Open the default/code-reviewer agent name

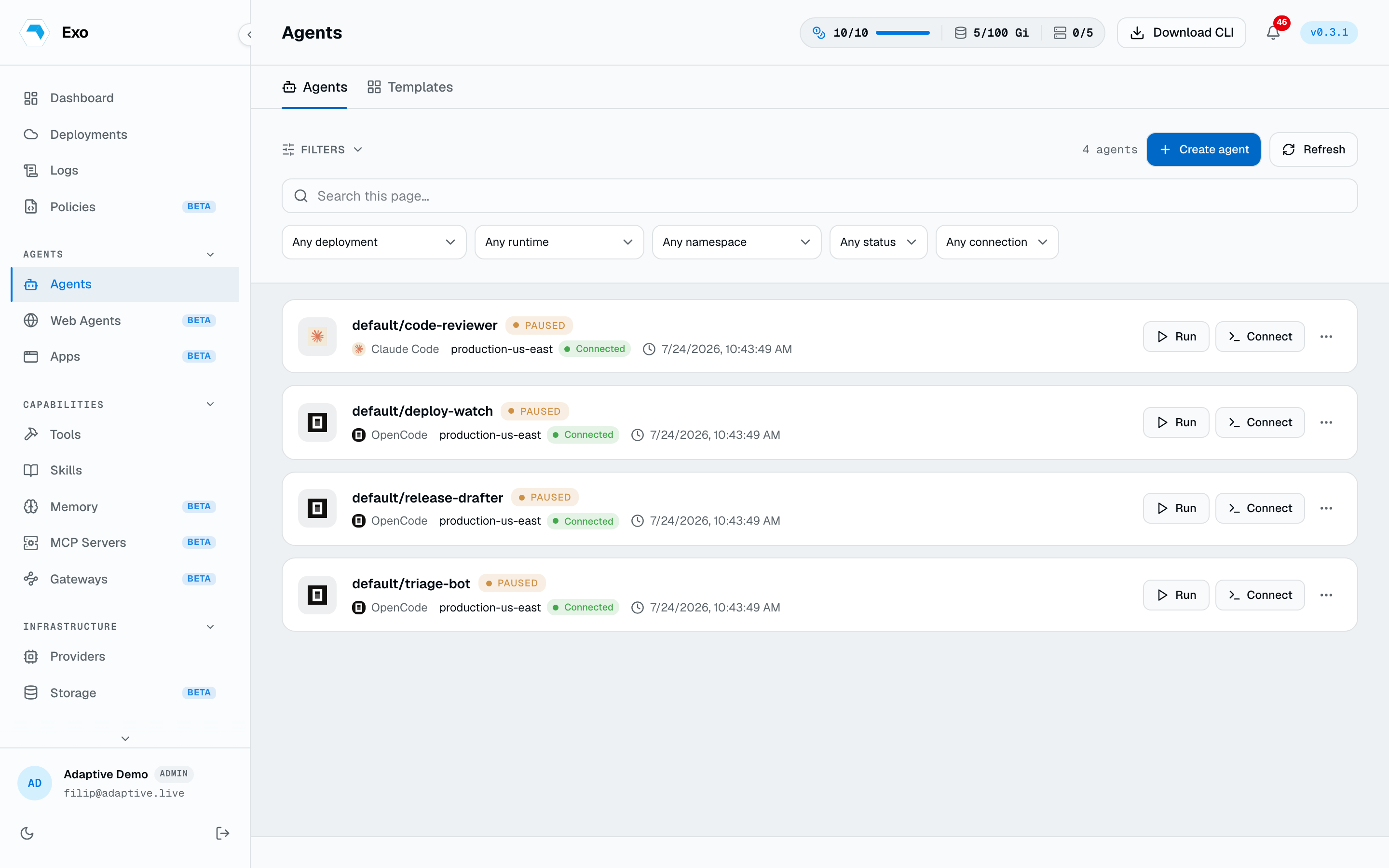[424, 325]
